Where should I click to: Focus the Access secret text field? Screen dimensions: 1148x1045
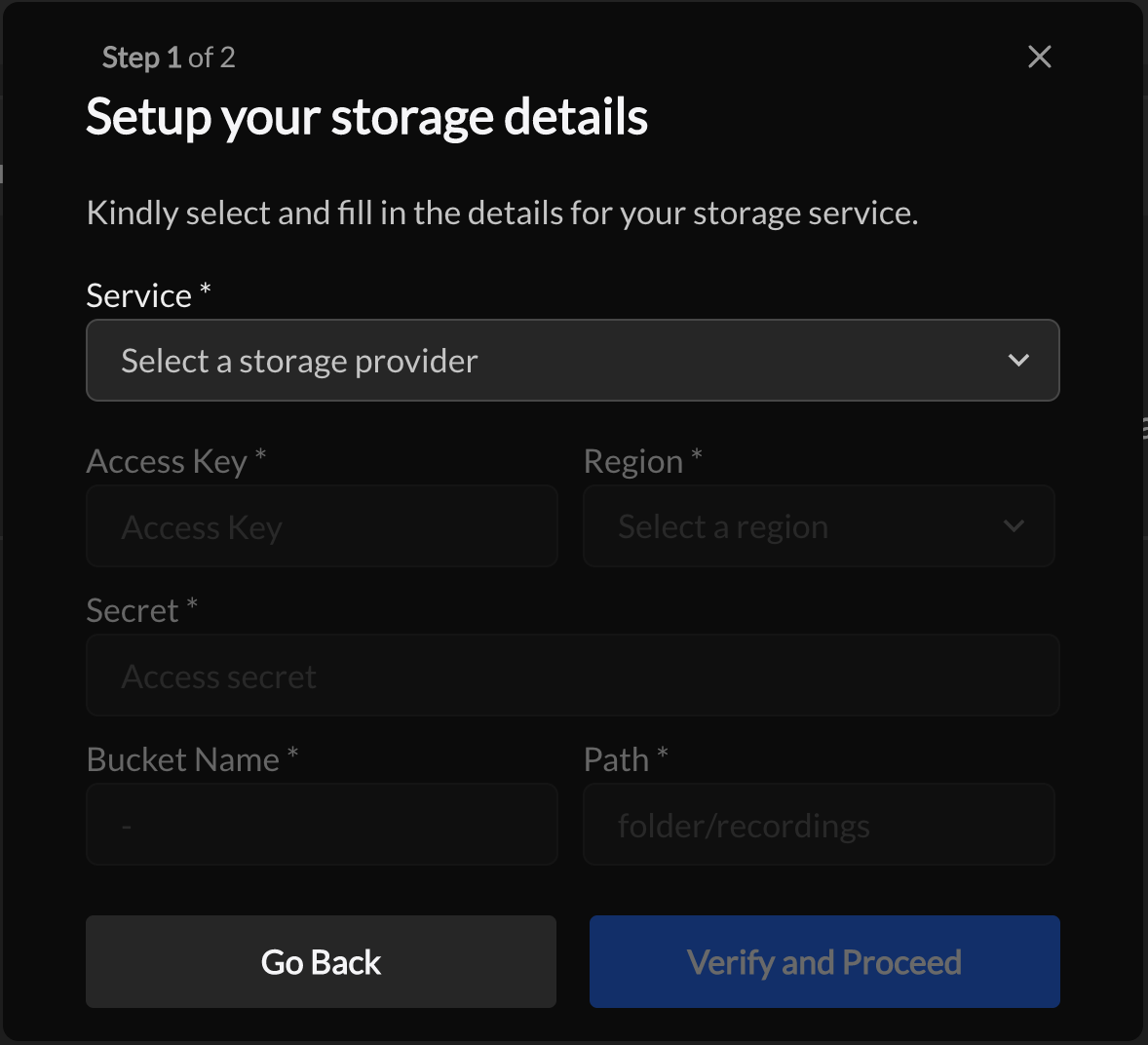point(573,675)
